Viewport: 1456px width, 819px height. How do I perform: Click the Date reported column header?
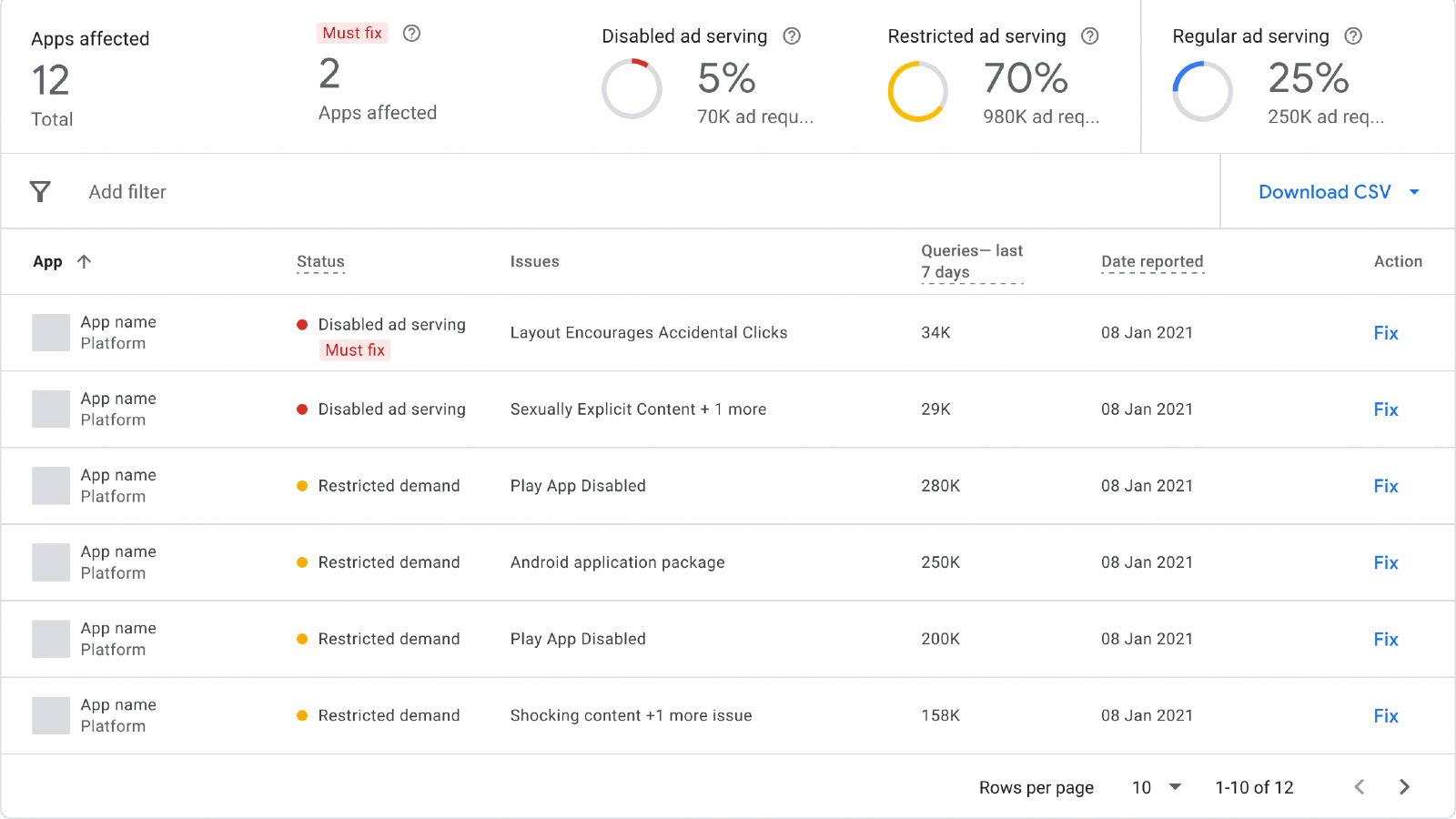click(x=1151, y=261)
